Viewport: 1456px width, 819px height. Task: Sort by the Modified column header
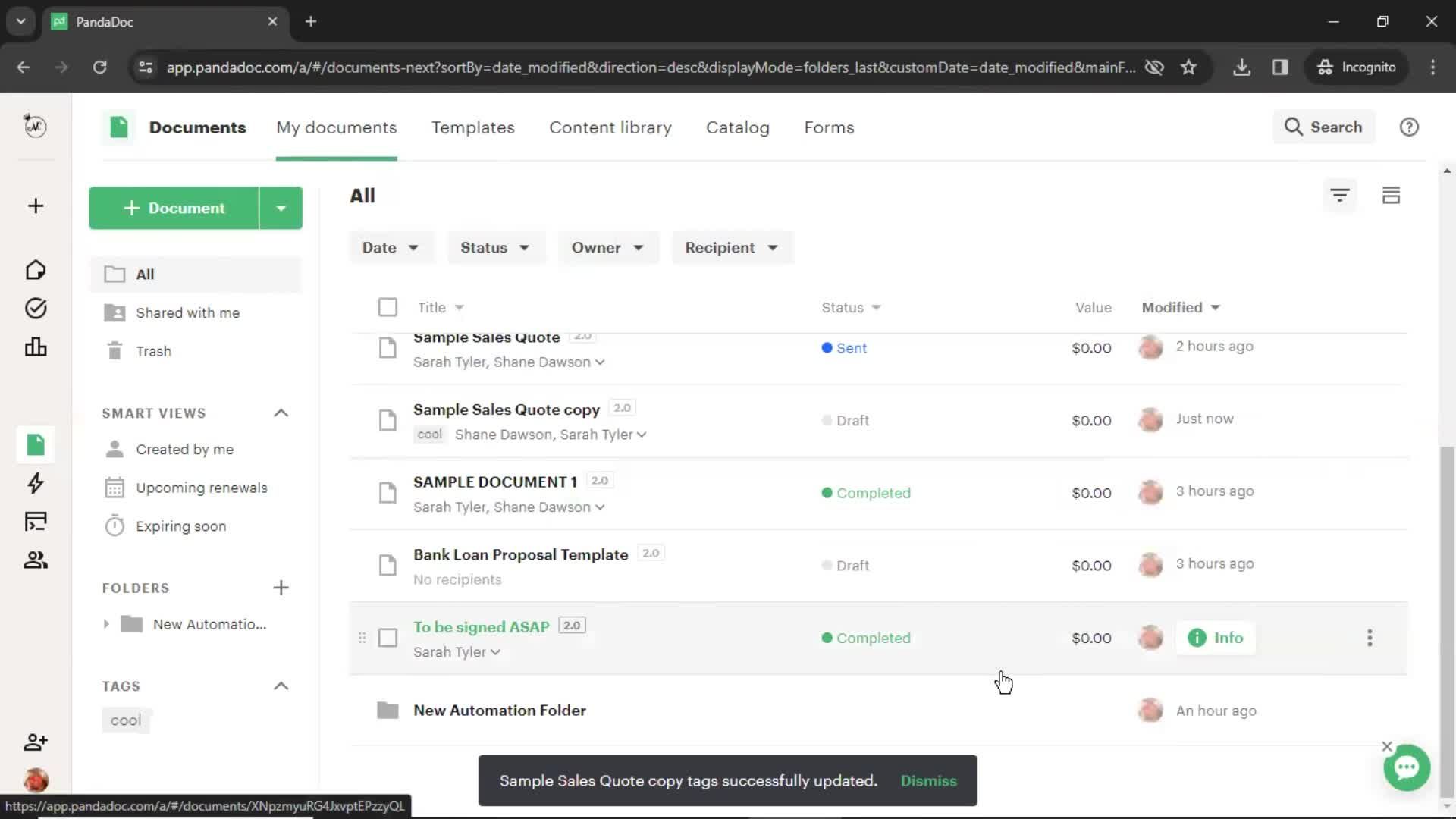pyautogui.click(x=1181, y=307)
